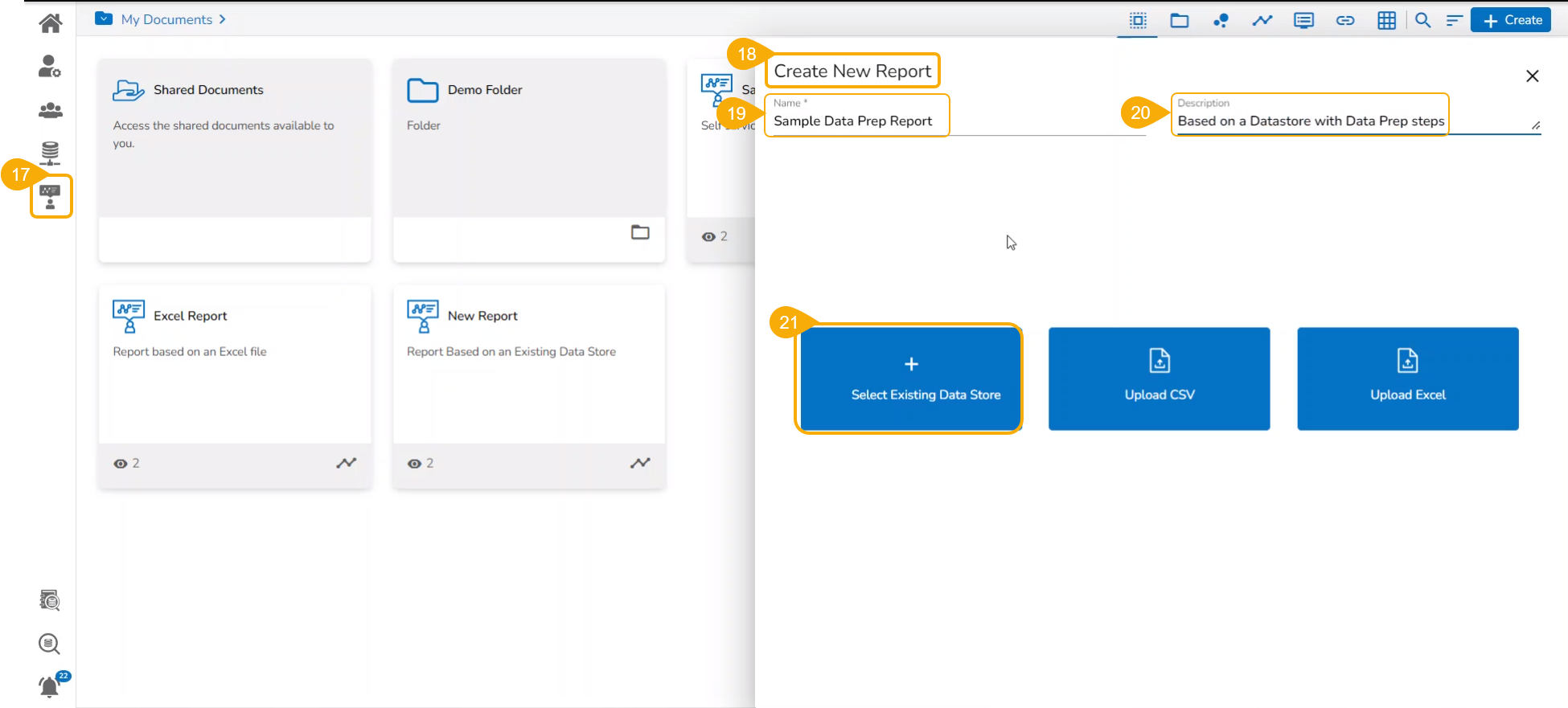
Task: Click the three-dots cluster toolbar icon
Action: pyautogui.click(x=1221, y=21)
